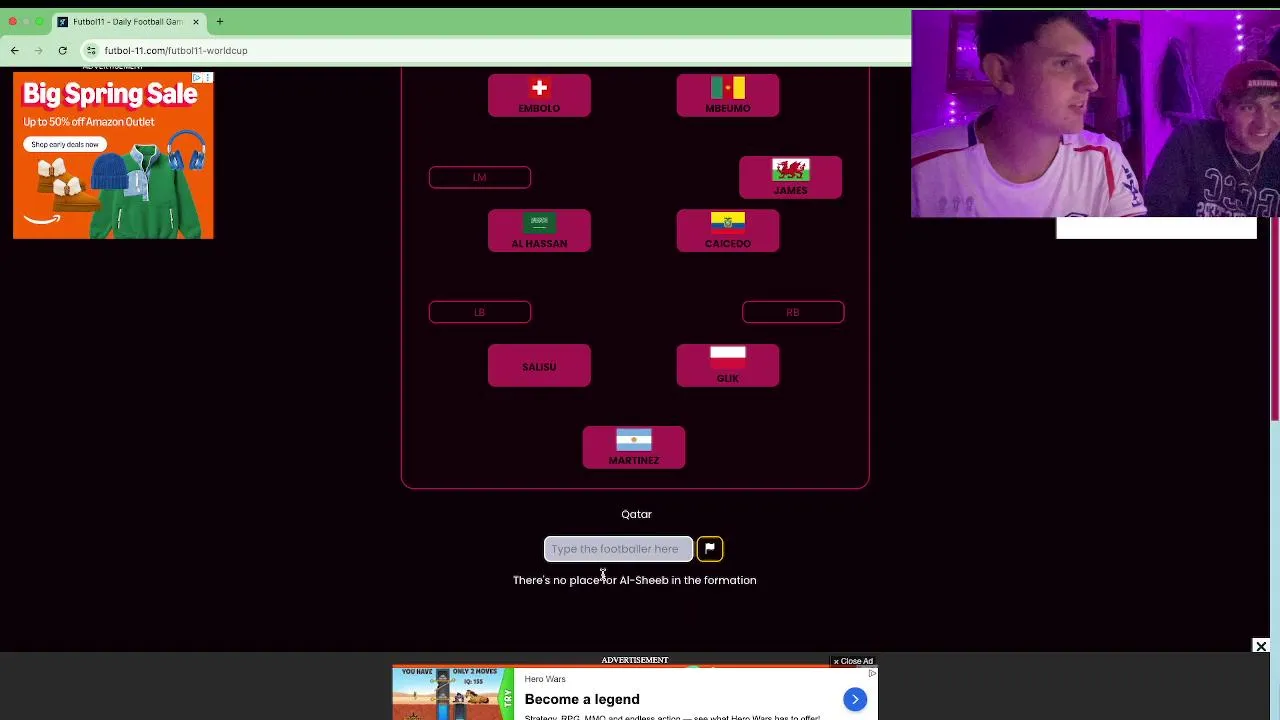
Task: Click the 'no place for Al-Sheeb' message
Action: pyautogui.click(x=635, y=580)
